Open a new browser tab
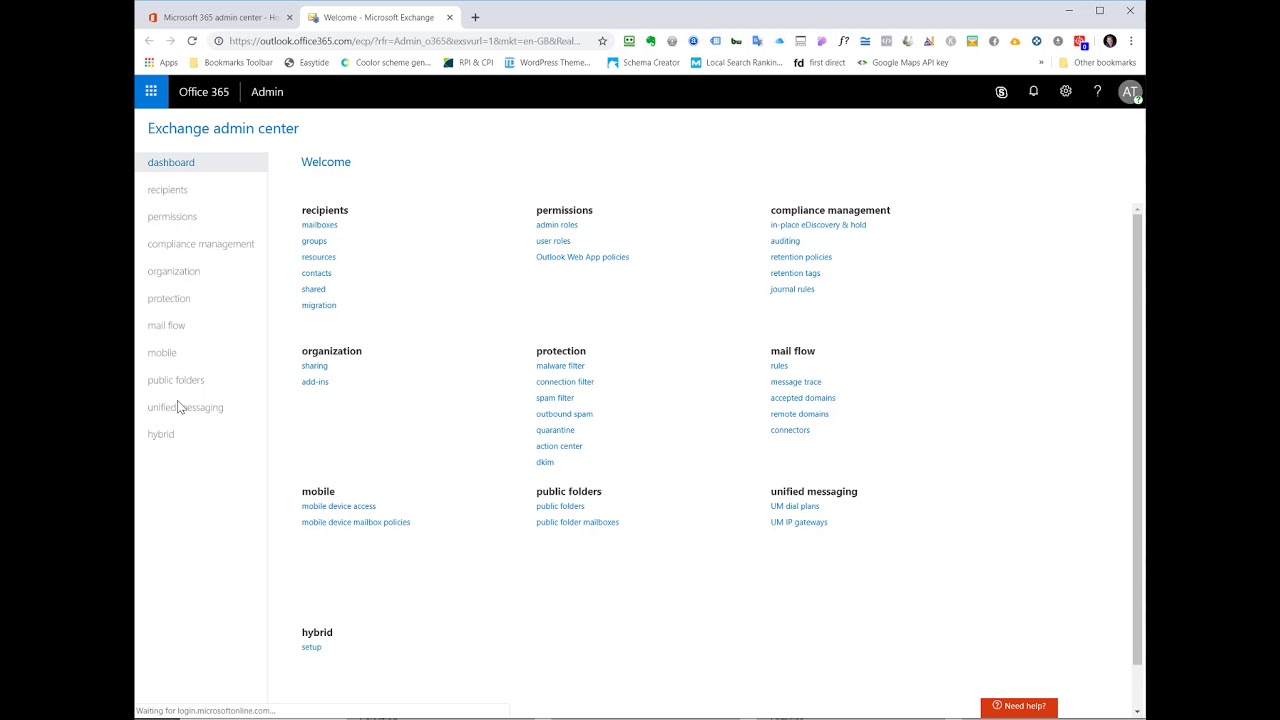This screenshot has height=720, width=1280. 475,17
